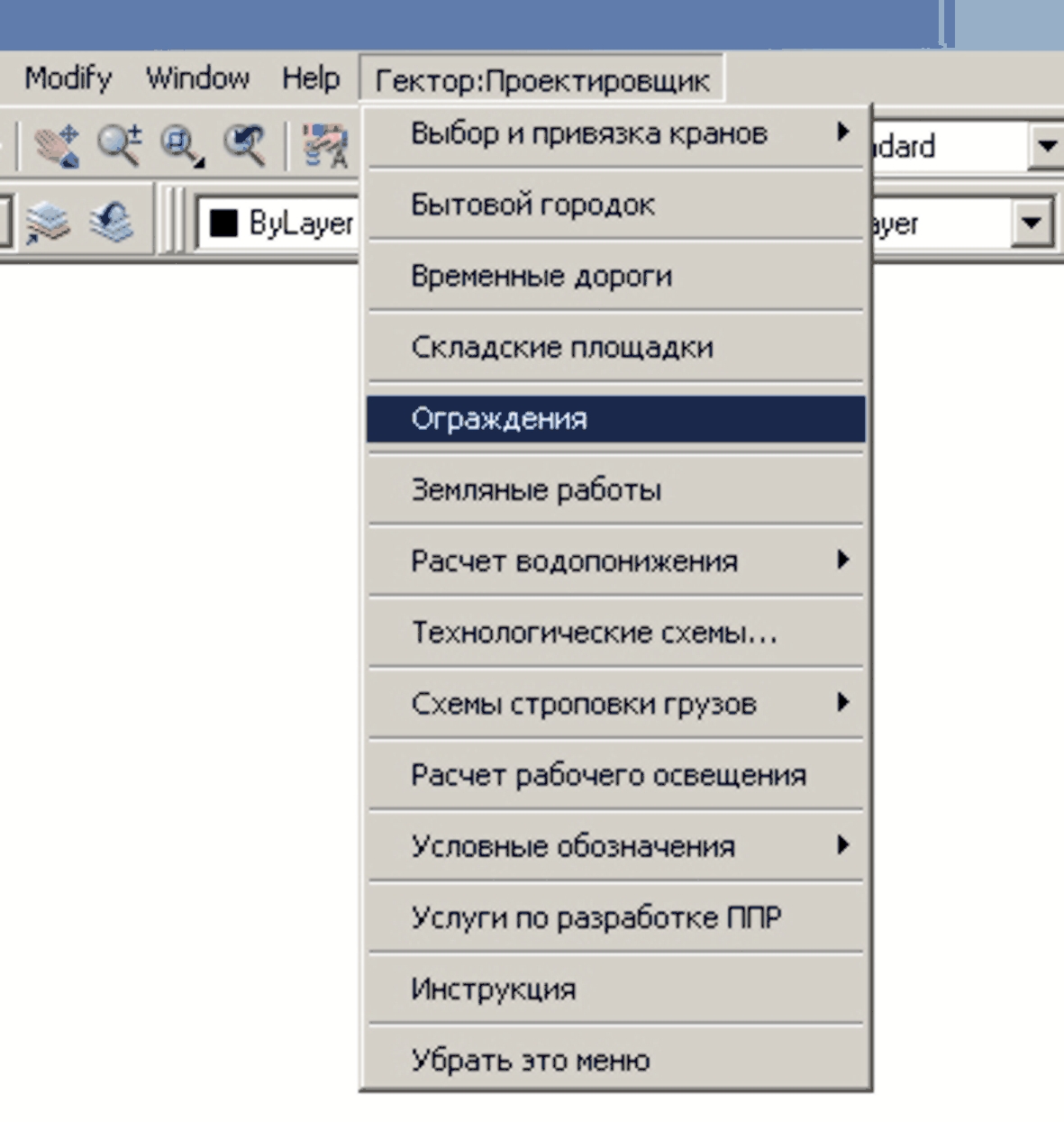The image size is (1064, 1122).
Task: Select the Pan realtime hand tool
Action: [x=57, y=146]
